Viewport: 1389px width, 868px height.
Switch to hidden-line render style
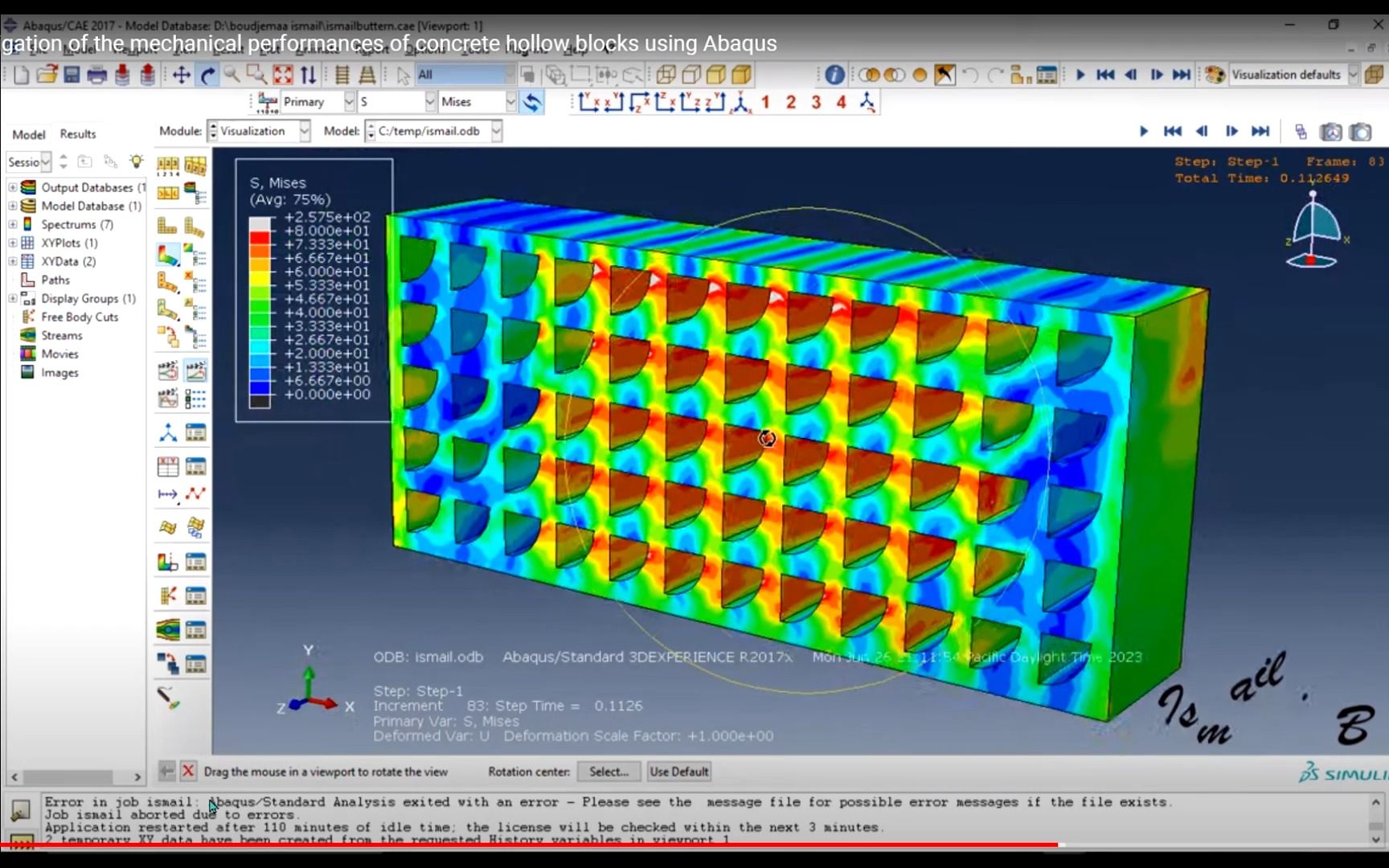[x=691, y=76]
